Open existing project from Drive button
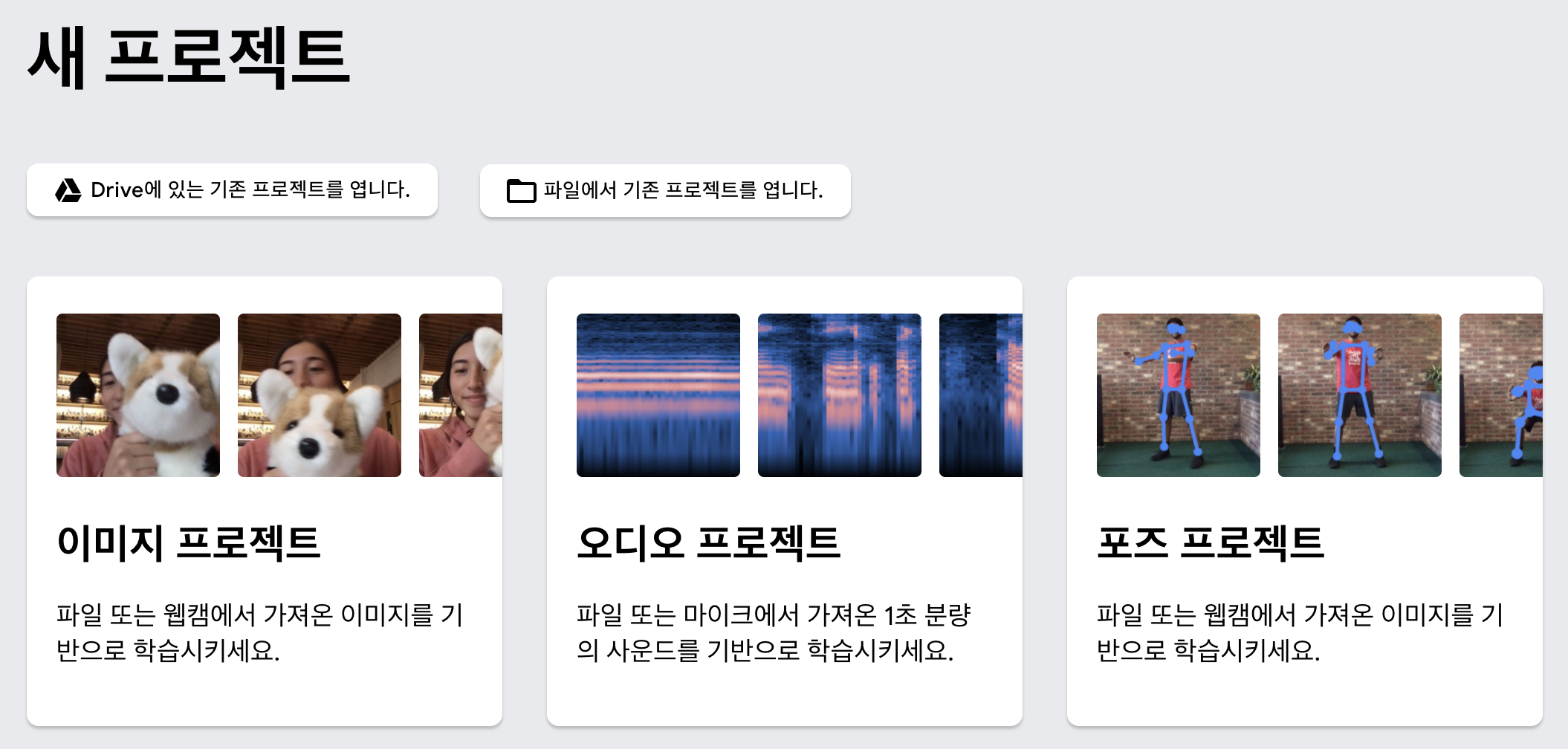Viewport: 1568px width, 749px height. 232,190
